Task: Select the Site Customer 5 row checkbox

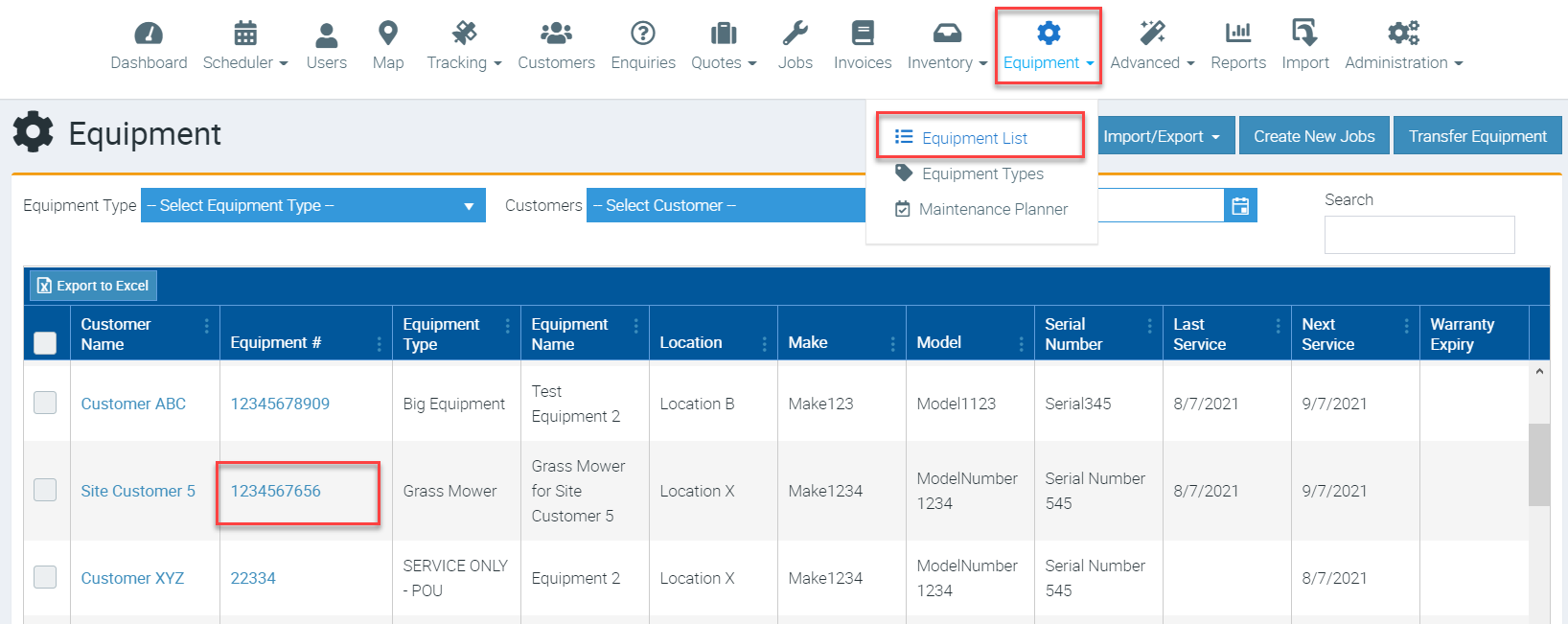Action: (x=45, y=490)
